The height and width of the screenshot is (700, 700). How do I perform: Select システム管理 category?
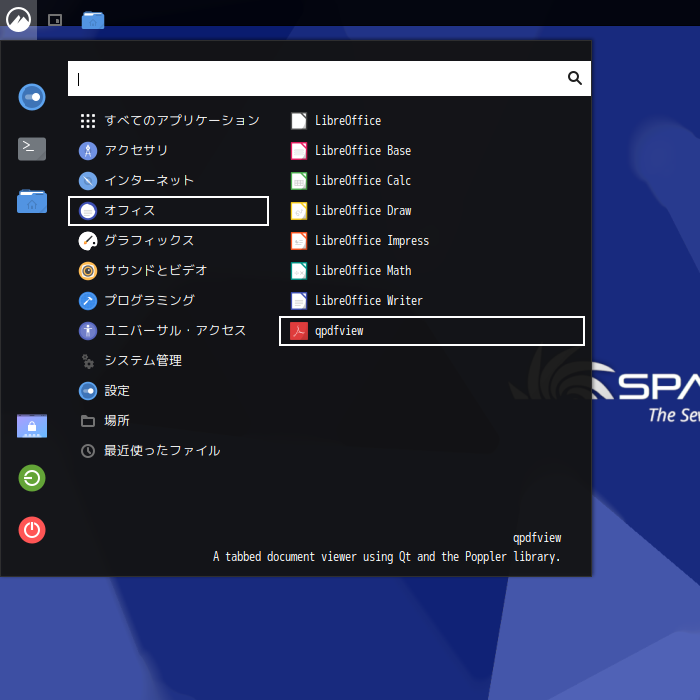click(168, 361)
